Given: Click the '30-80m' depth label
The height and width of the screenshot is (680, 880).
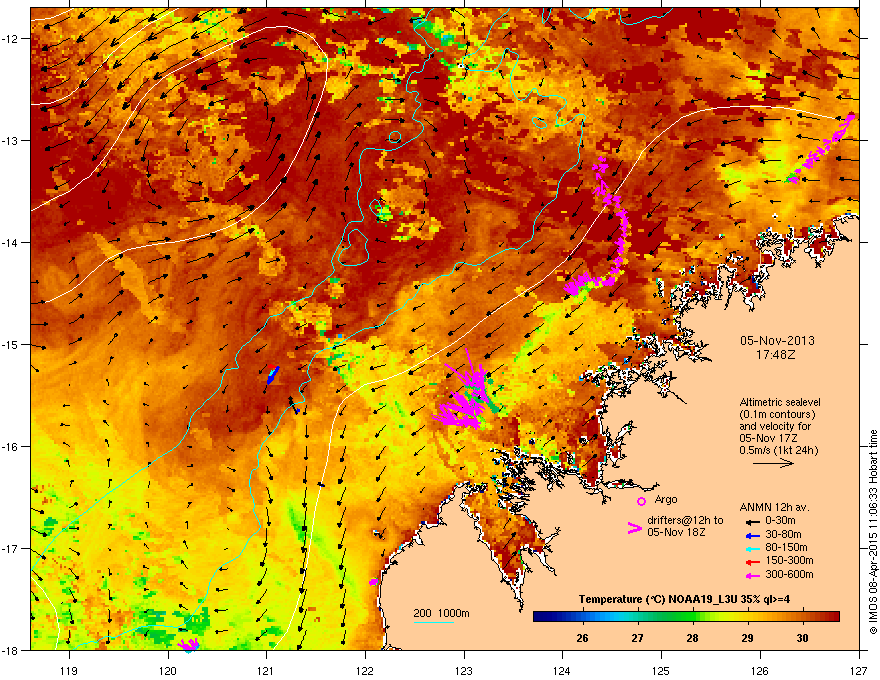Looking at the screenshot, I should 783,534.
